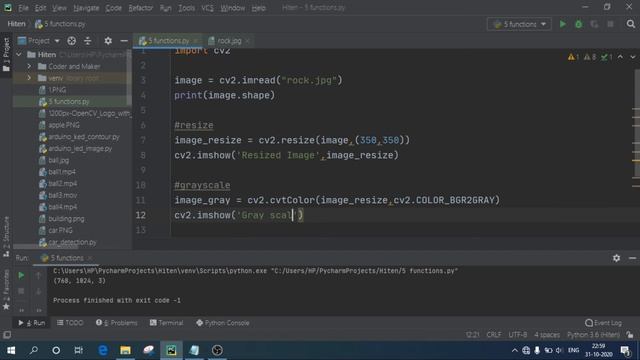Image resolution: width=640 pixels, height=360 pixels.
Task: Move up the stack trace in the Run panel
Action: [38, 276]
